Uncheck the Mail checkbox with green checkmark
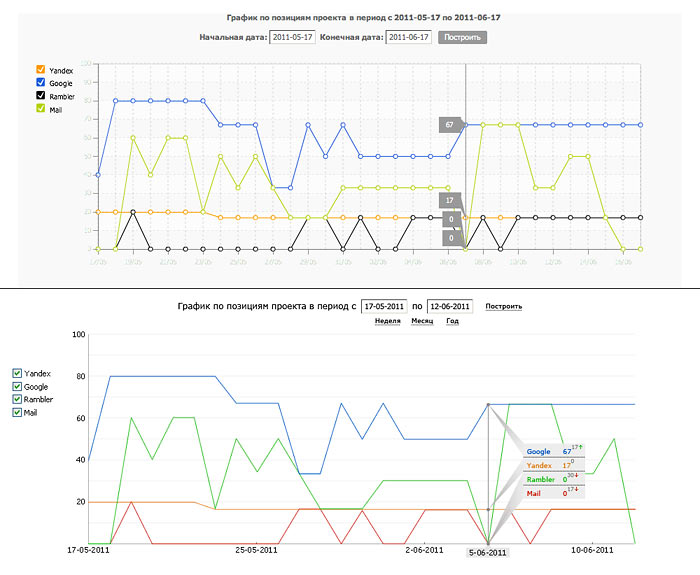 [x=16, y=412]
